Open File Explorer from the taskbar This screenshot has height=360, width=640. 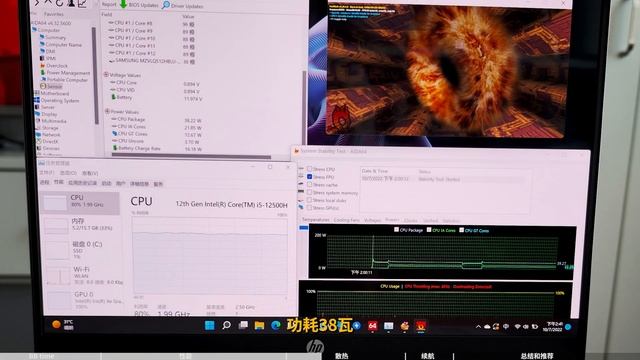click(x=259, y=326)
